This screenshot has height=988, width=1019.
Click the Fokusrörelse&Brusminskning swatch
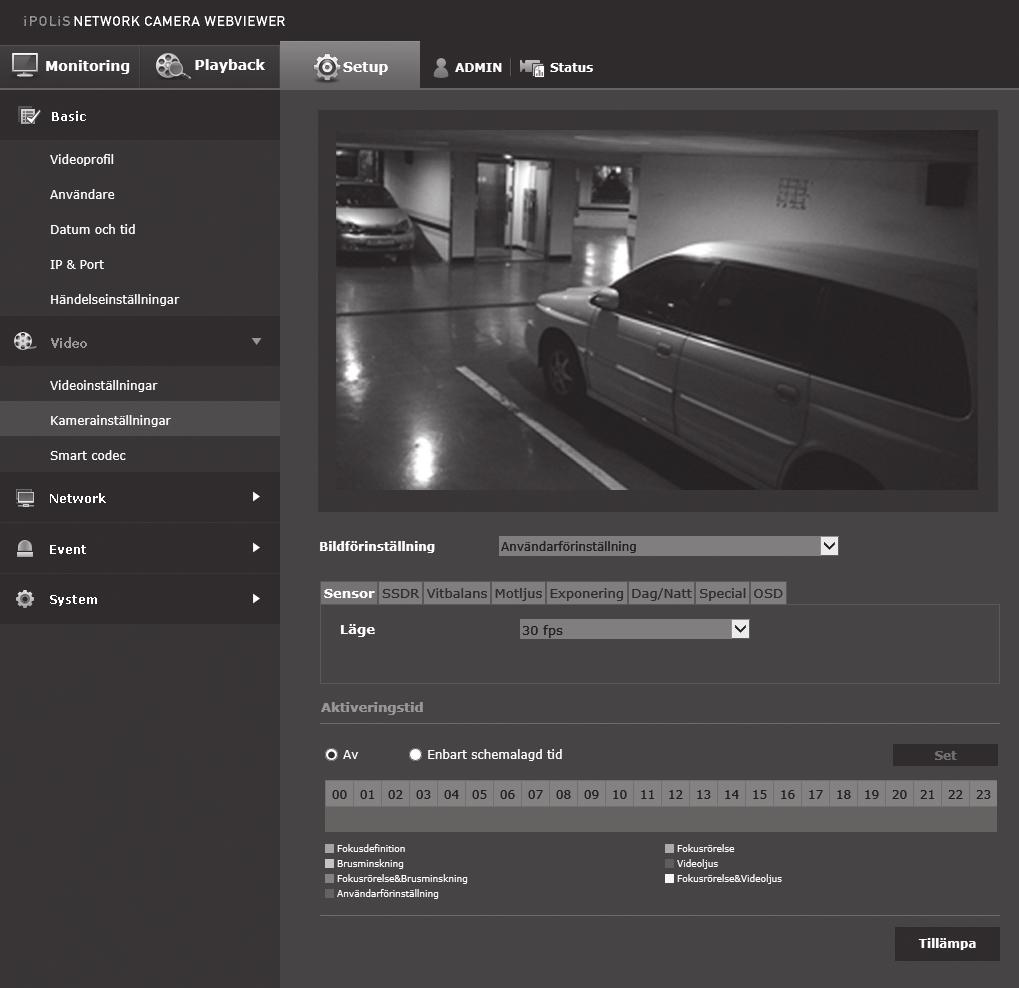329,878
